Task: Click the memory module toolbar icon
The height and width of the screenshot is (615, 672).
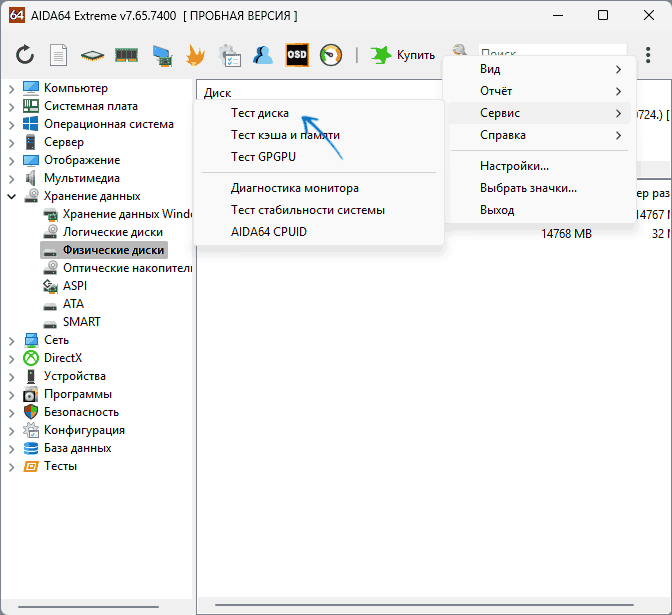Action: pos(126,55)
